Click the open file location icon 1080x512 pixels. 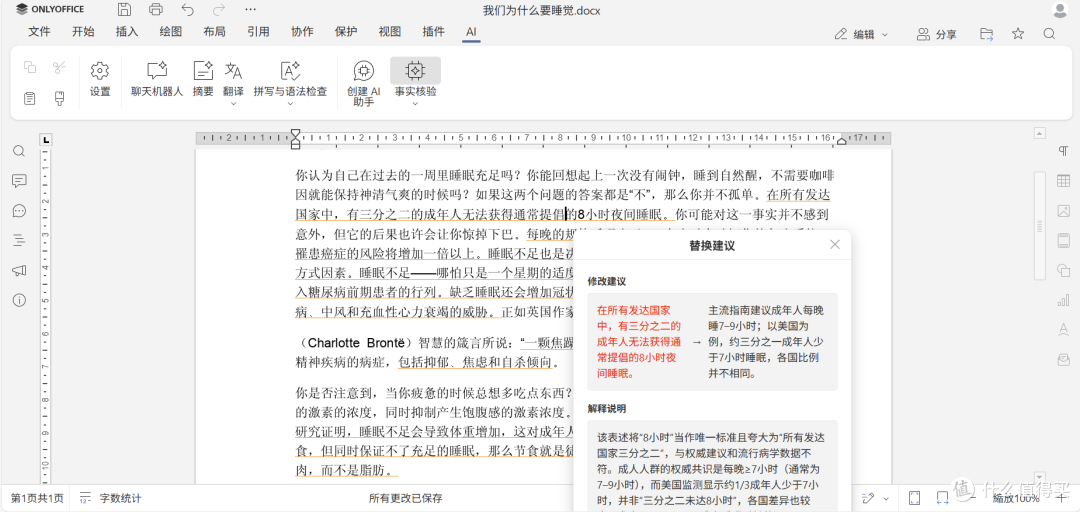coord(987,34)
